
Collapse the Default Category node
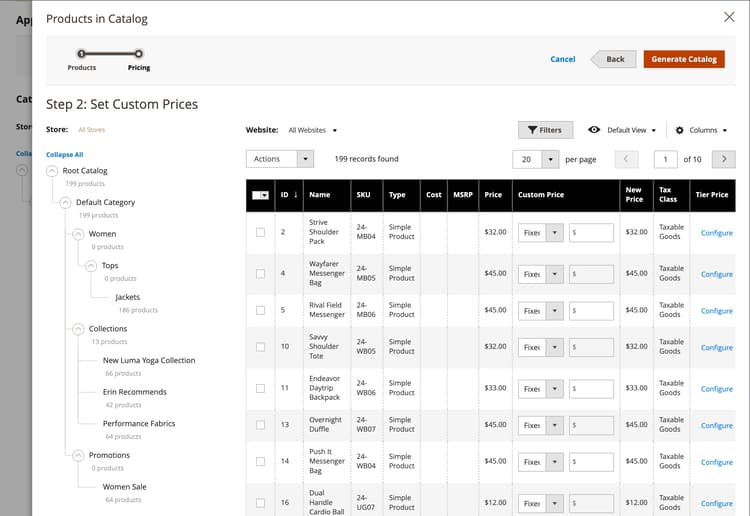pos(65,202)
